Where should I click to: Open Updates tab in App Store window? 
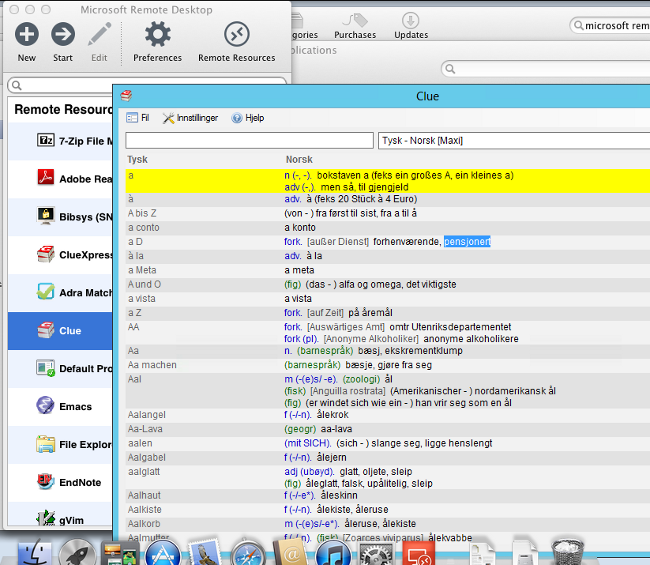click(411, 26)
